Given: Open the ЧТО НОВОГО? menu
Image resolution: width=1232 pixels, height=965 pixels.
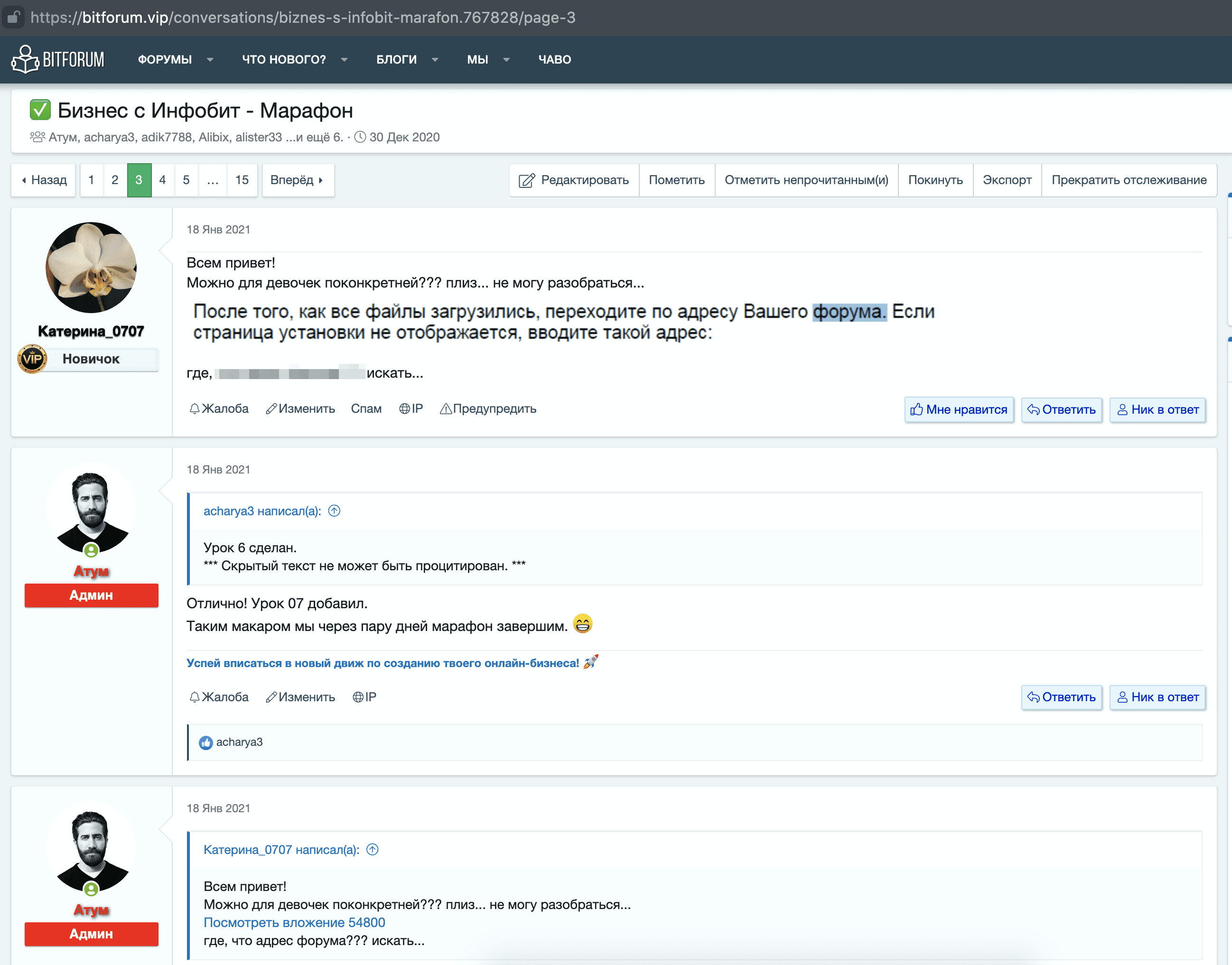Looking at the screenshot, I should (284, 59).
